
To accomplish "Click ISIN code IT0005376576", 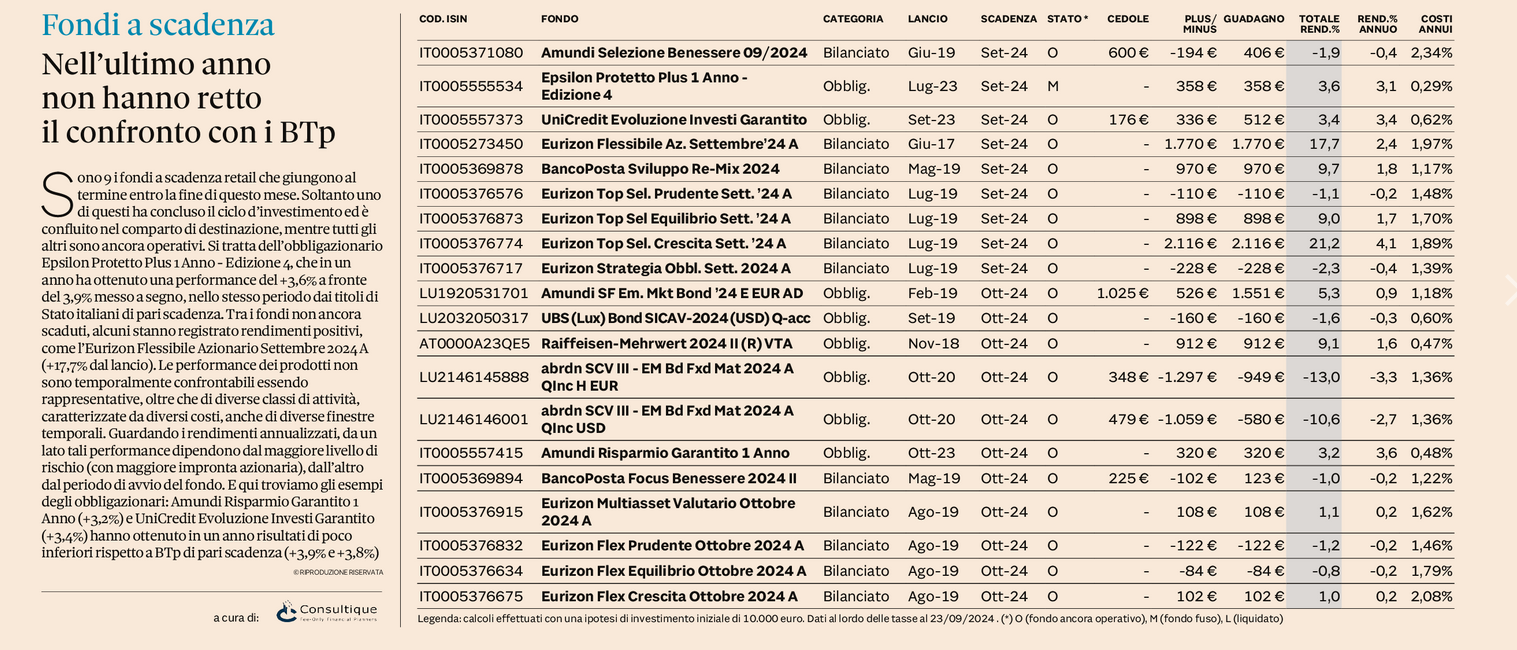I will tap(471, 194).
